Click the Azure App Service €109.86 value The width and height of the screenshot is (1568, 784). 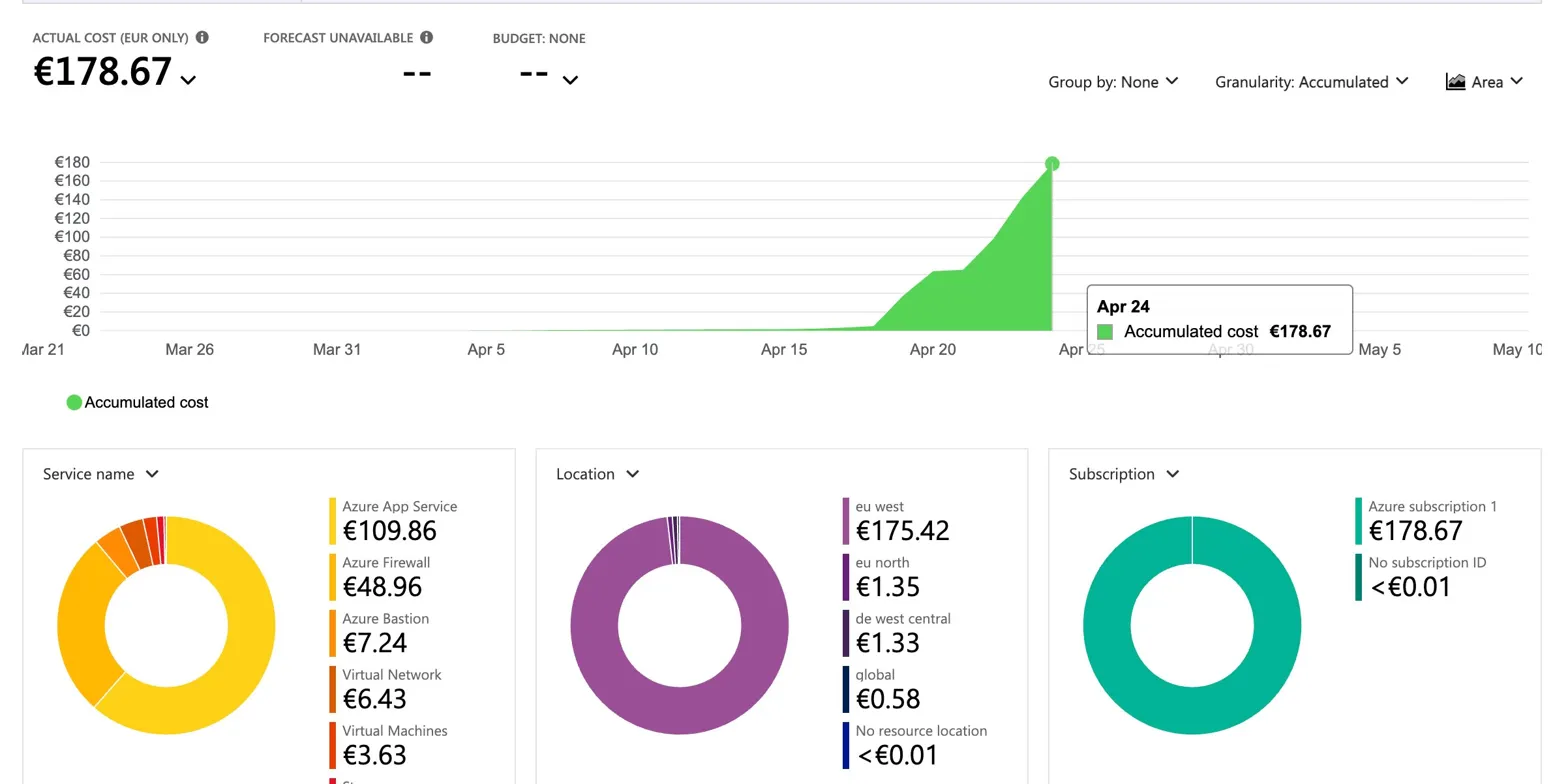[x=389, y=531]
